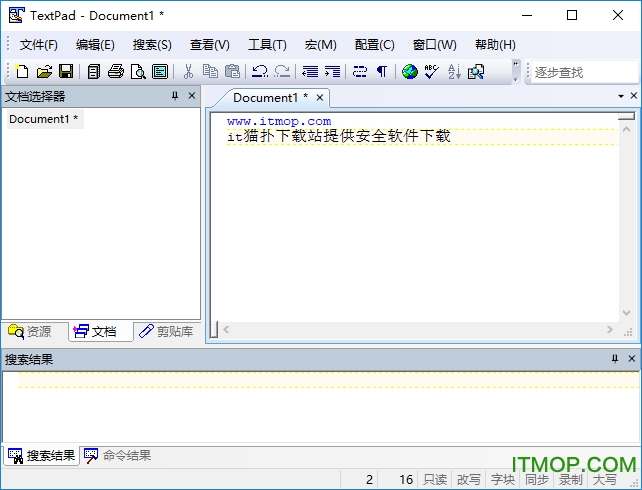Click the www.itmop.com link in editor

click(279, 121)
